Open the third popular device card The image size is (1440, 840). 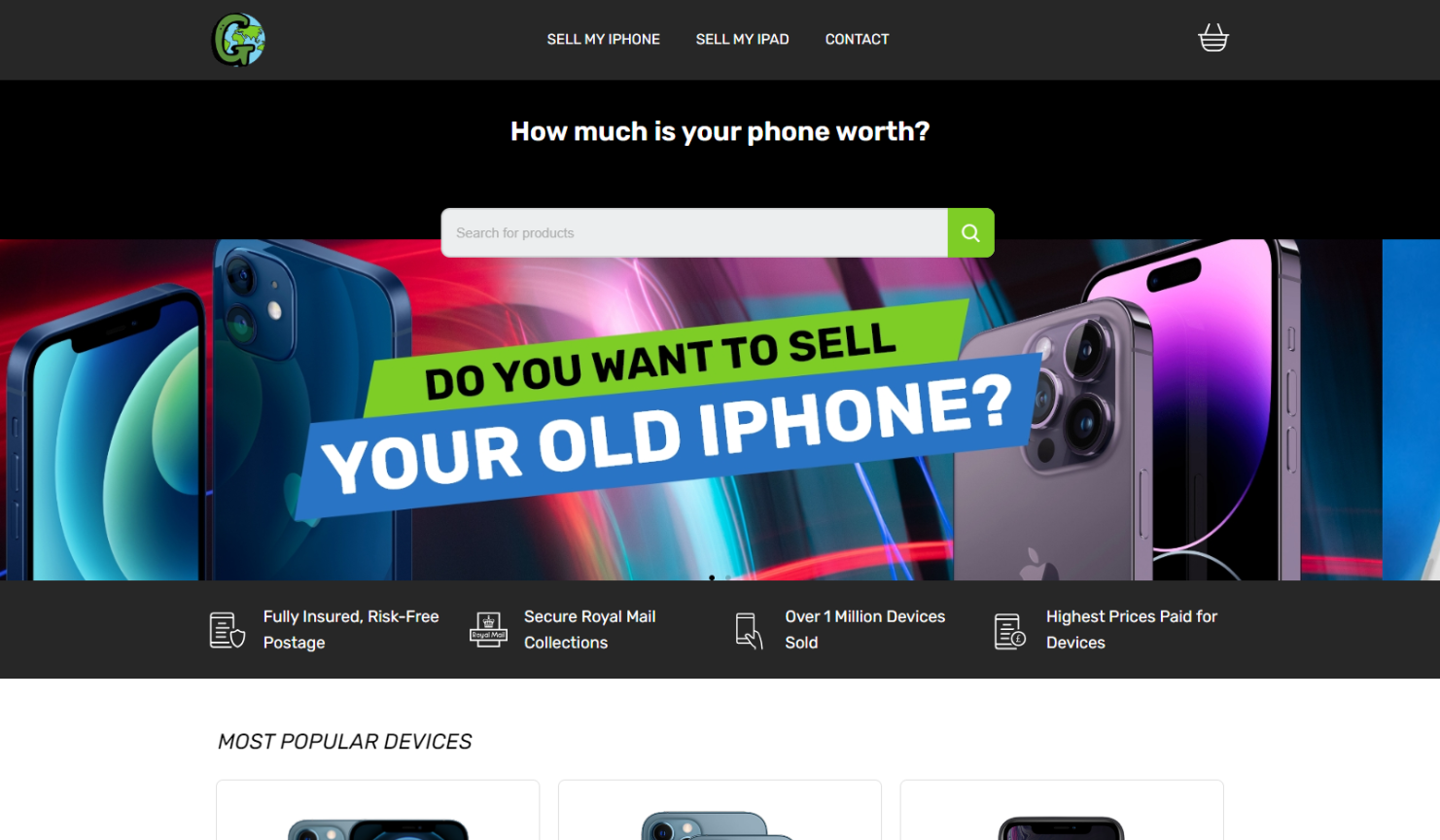click(1062, 810)
